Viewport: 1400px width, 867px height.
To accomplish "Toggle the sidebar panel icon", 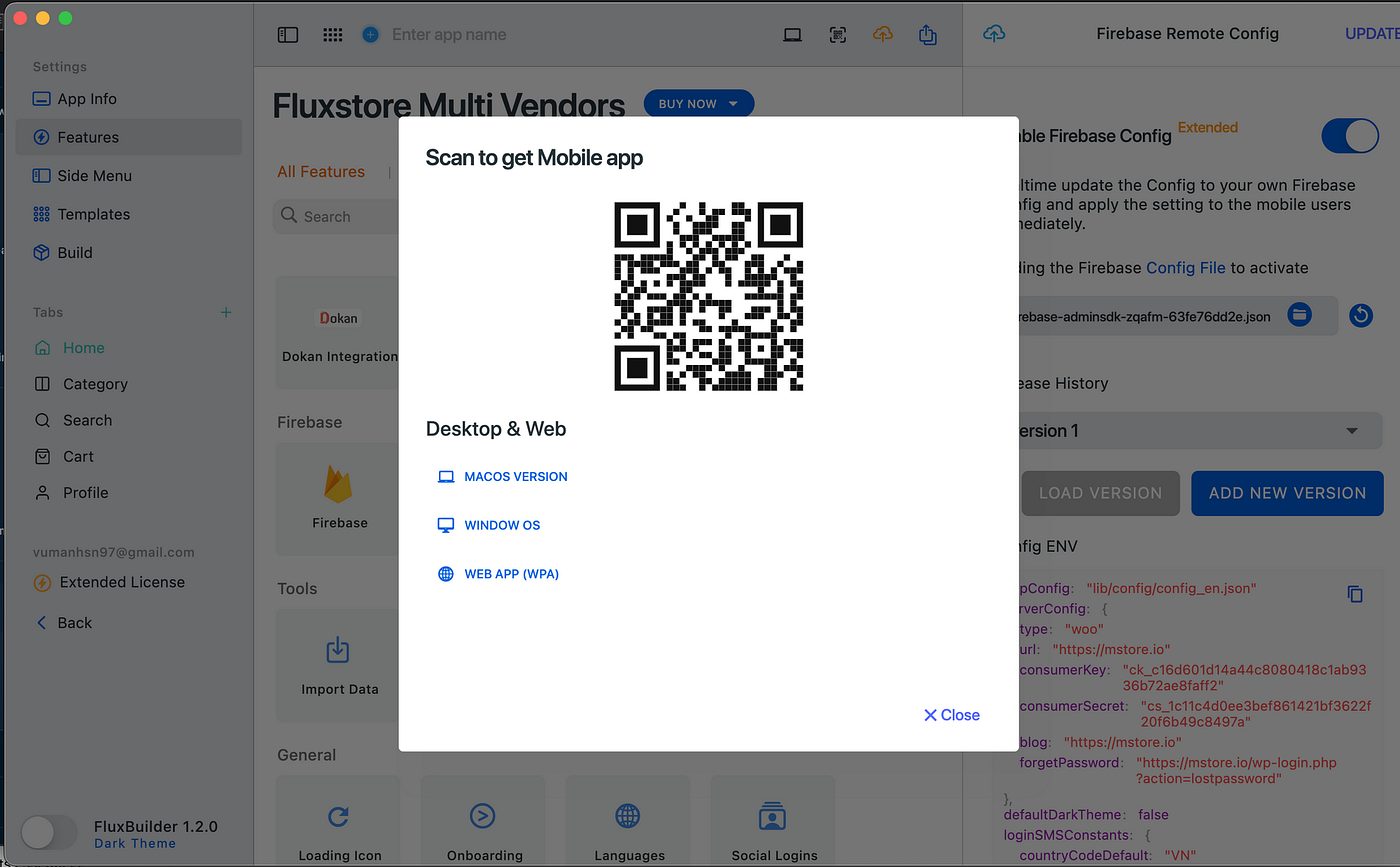I will click(x=288, y=35).
